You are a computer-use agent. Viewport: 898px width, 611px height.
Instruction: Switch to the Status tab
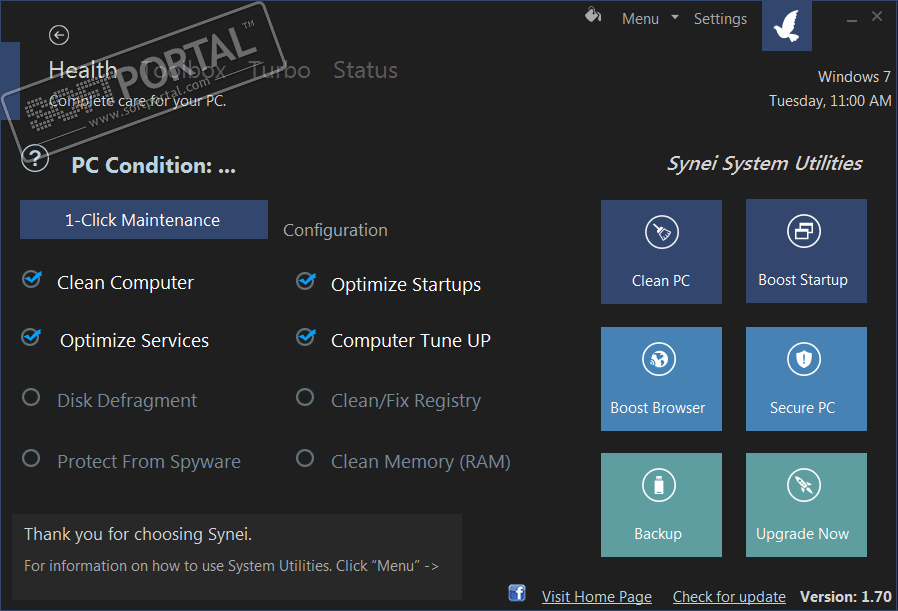[365, 70]
